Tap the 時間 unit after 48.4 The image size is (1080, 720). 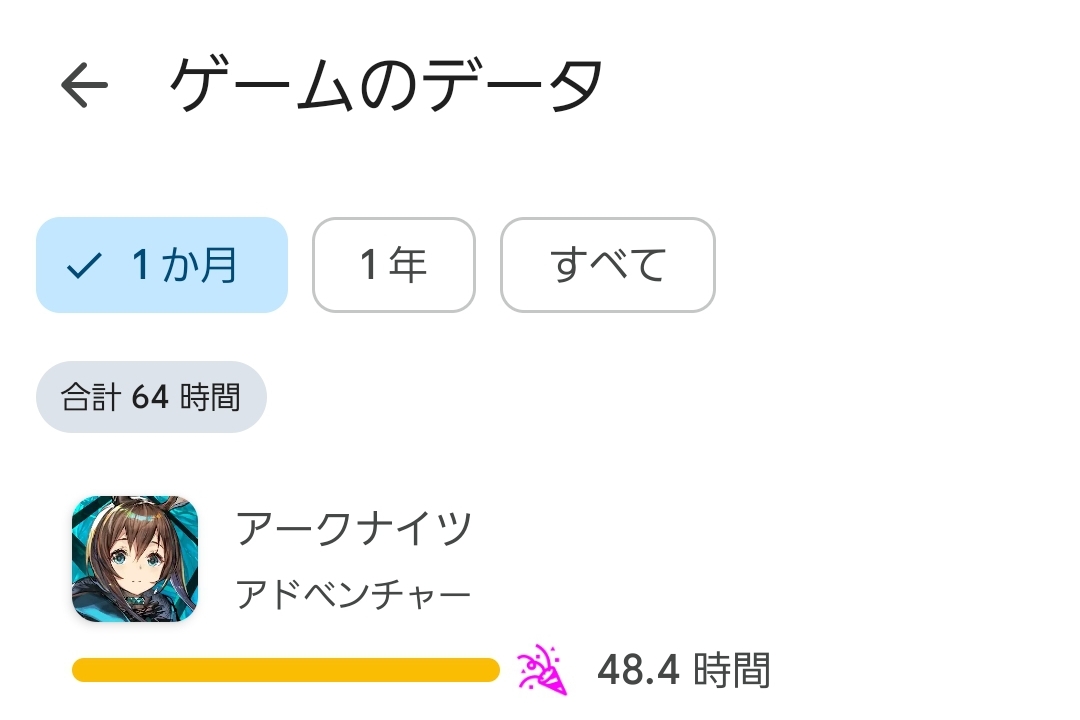point(735,670)
